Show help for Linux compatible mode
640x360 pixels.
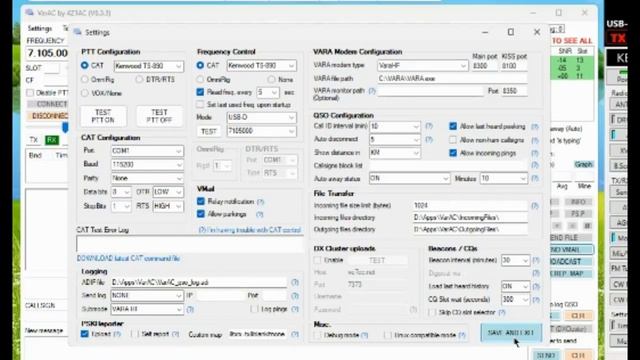click(462, 335)
